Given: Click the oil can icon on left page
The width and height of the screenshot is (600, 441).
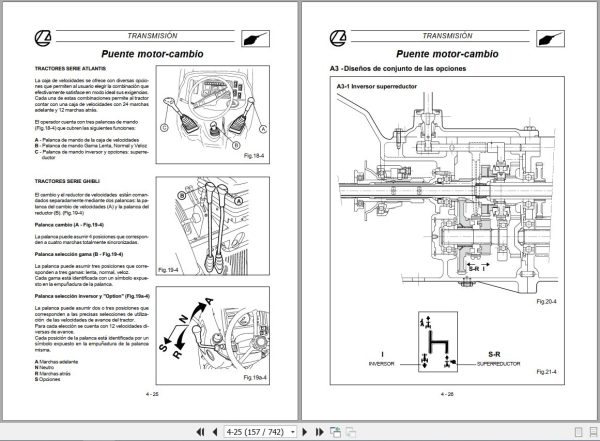Looking at the screenshot, I should [x=255, y=39].
